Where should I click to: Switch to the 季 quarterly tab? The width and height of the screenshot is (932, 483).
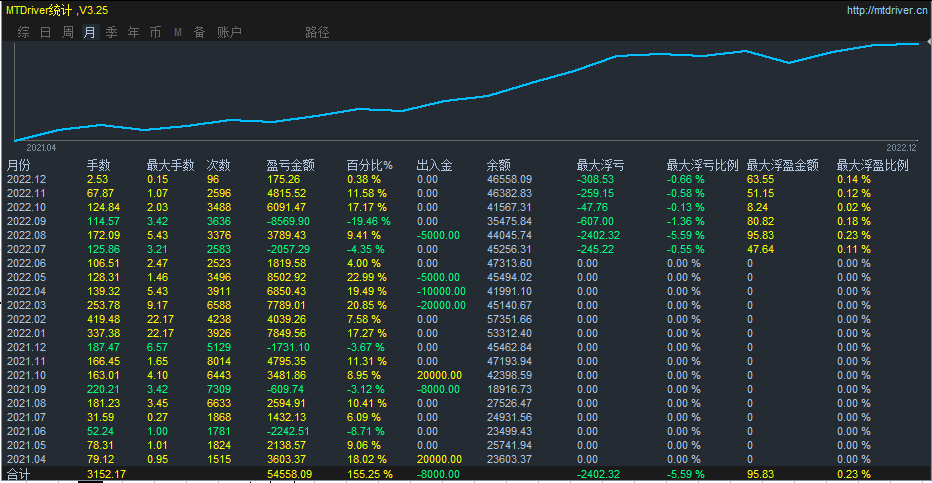(x=112, y=32)
